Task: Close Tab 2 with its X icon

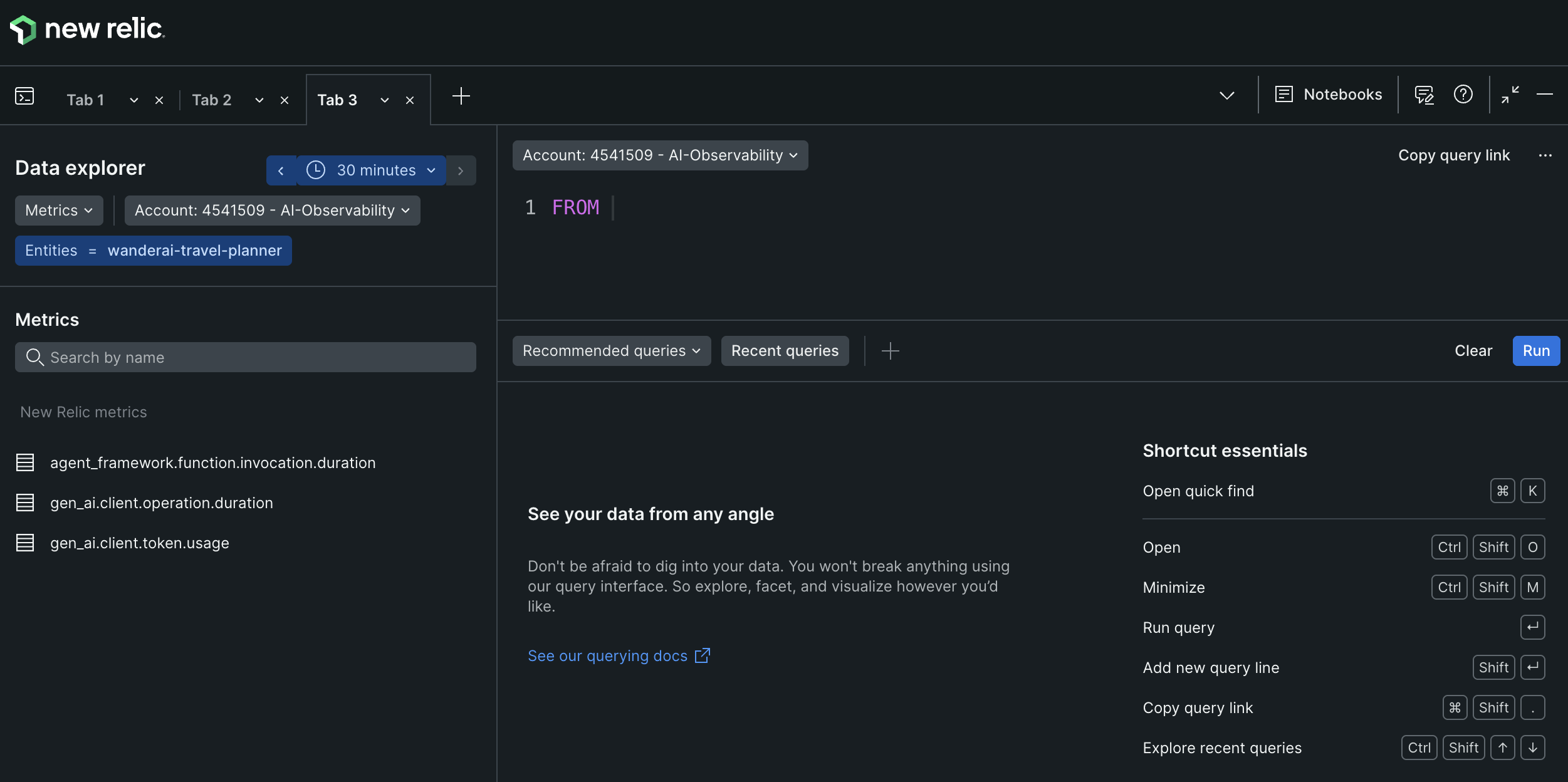Action: (x=285, y=100)
